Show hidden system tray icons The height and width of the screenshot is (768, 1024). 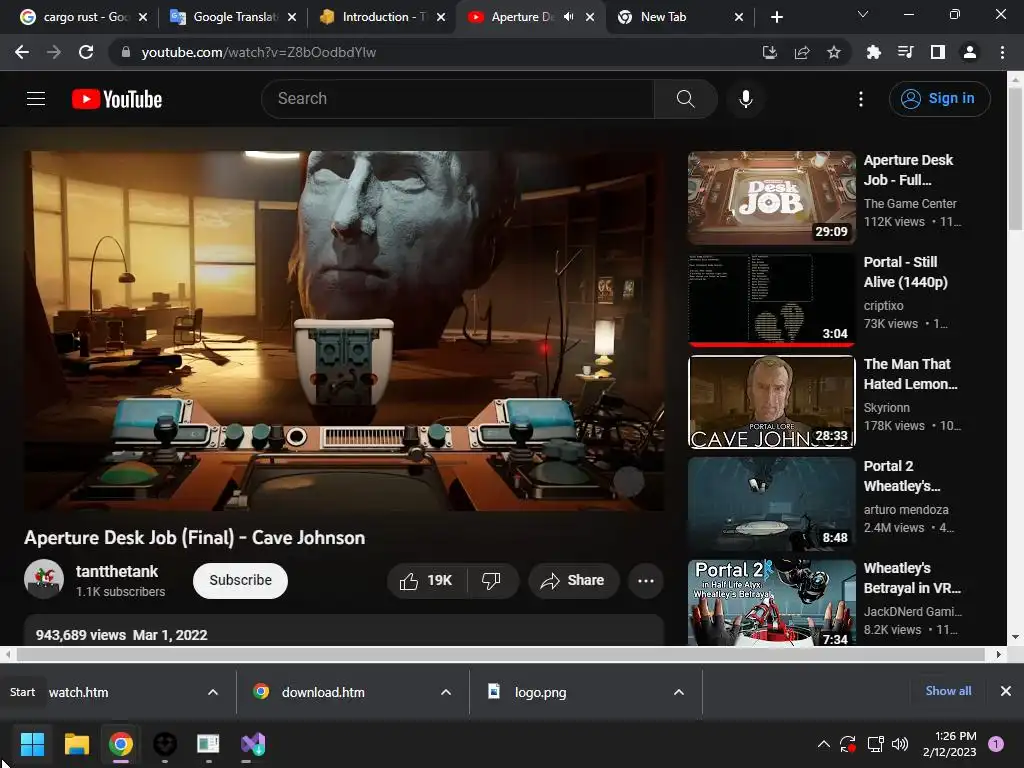pyautogui.click(x=824, y=744)
